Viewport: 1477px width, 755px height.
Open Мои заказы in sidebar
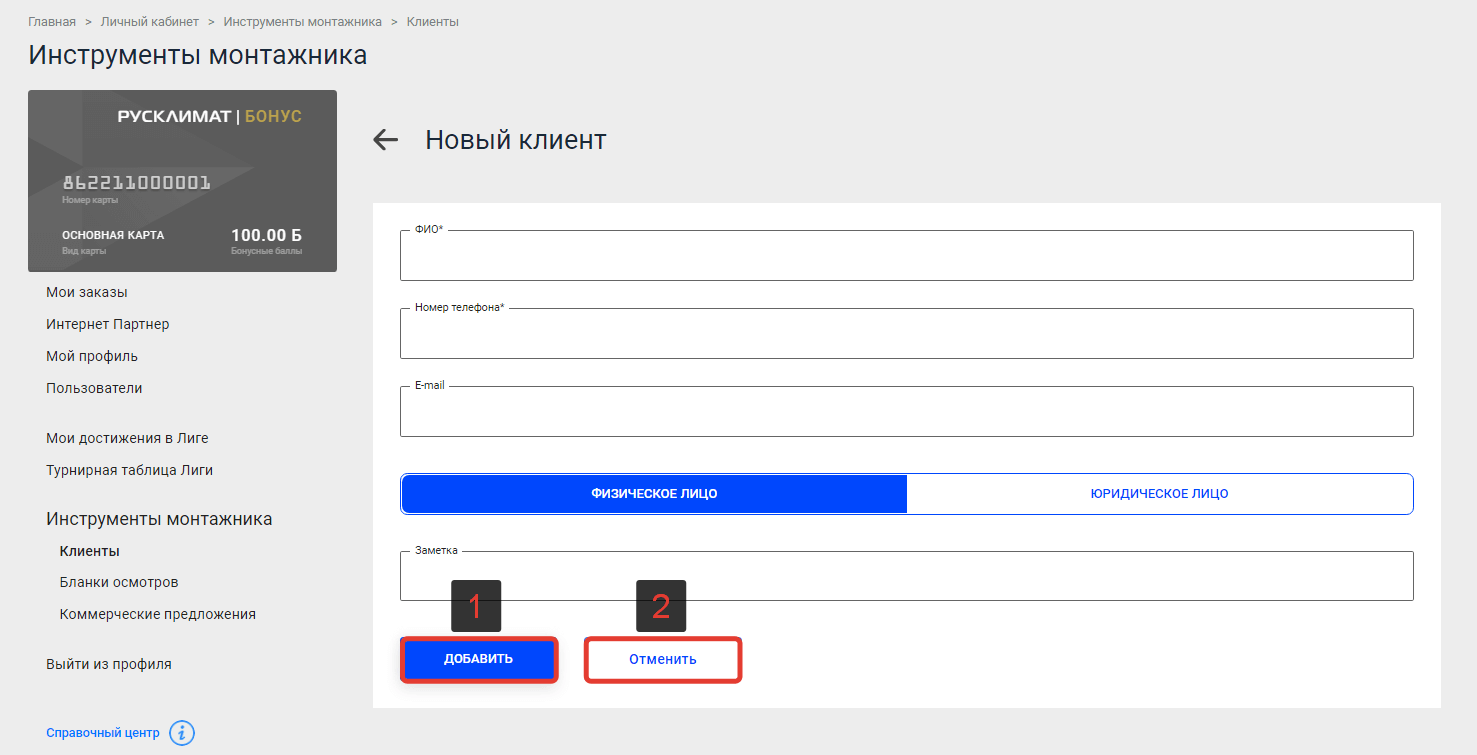tap(87, 292)
